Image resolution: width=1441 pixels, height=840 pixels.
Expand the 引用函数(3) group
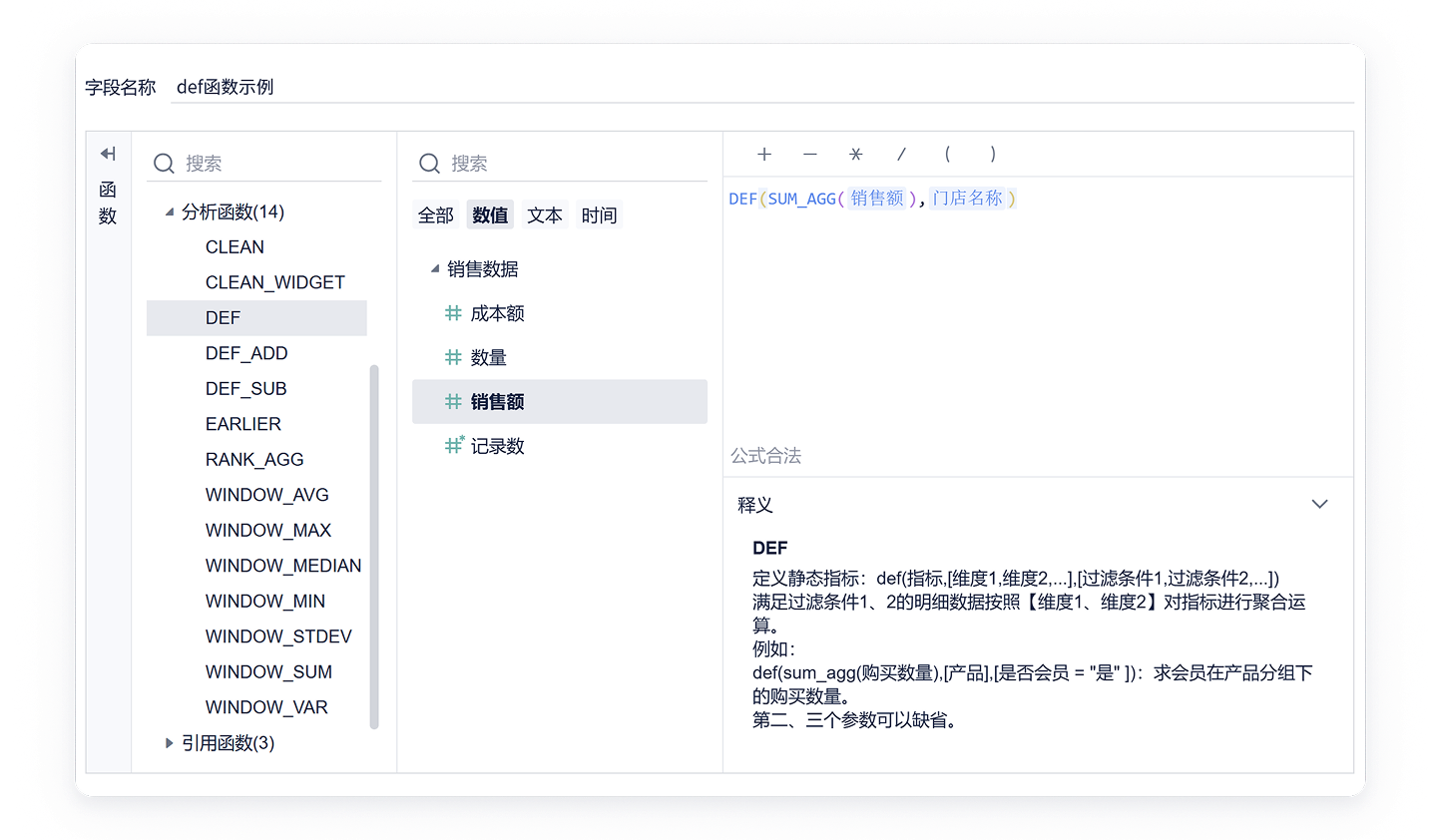tap(170, 743)
